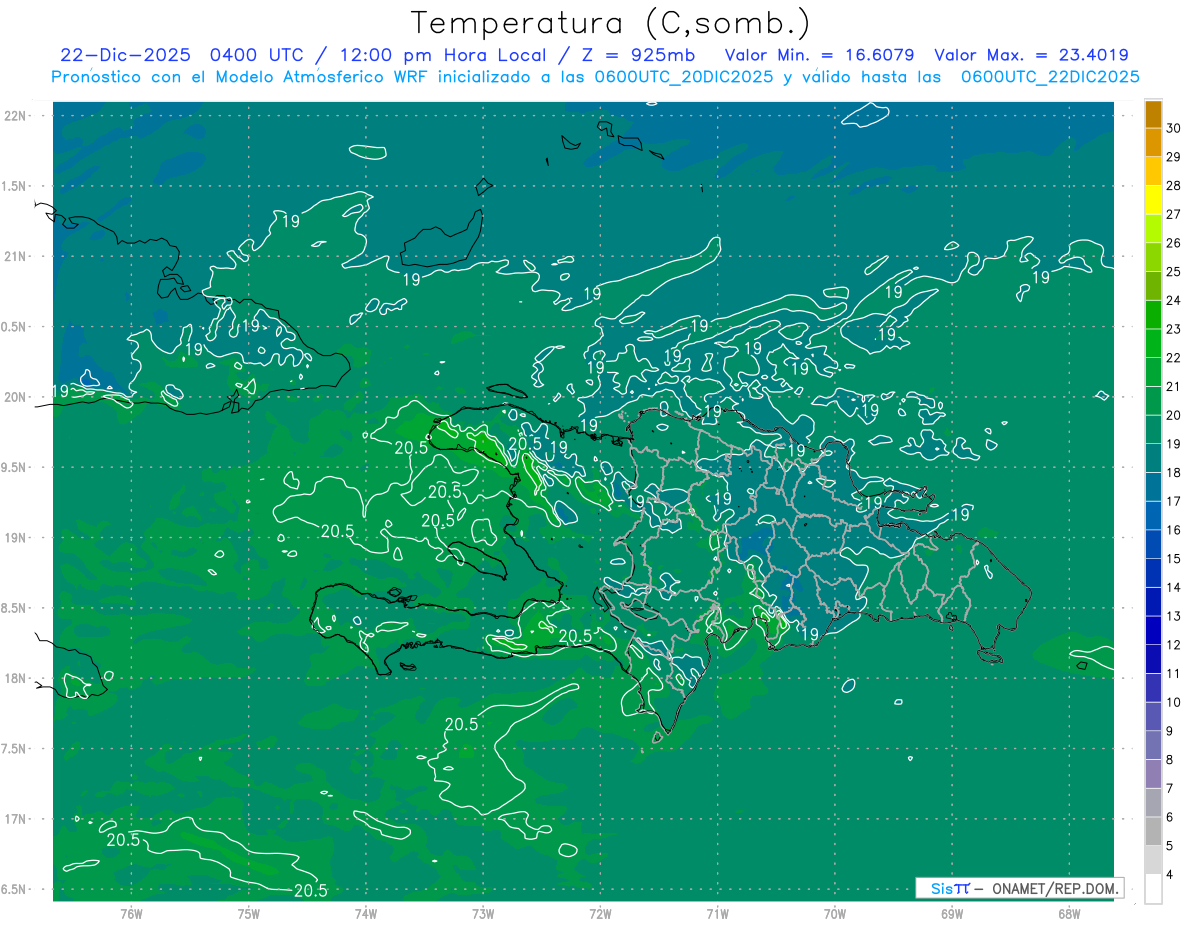Screen dimensions: 1200x927
Task: Click longitude axis label "68W"
Action: coord(1069,914)
